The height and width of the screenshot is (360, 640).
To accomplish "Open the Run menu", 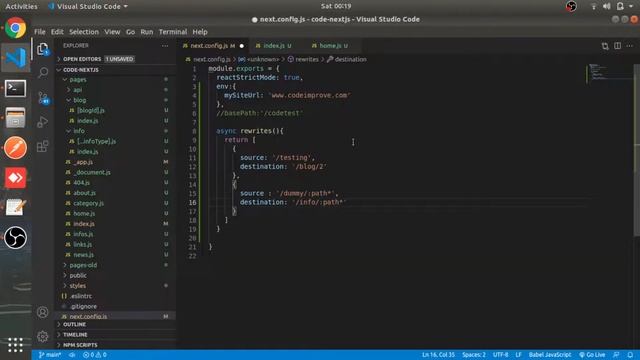I will (147, 32).
